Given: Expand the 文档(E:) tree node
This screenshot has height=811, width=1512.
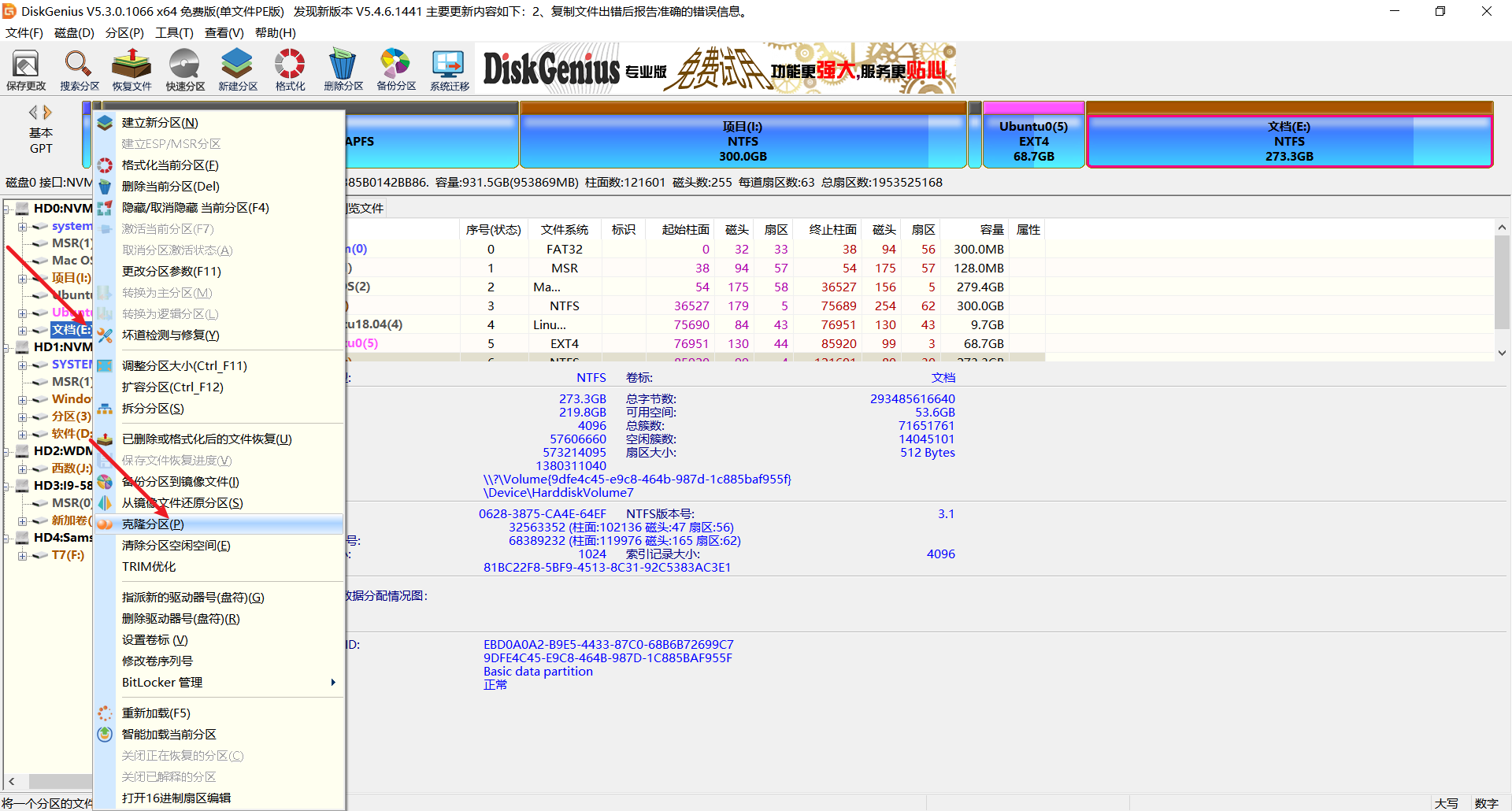Looking at the screenshot, I should click(23, 330).
